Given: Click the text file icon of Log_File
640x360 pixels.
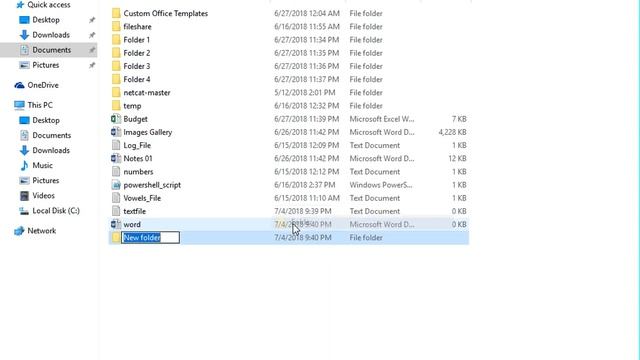Looking at the screenshot, I should [116, 145].
